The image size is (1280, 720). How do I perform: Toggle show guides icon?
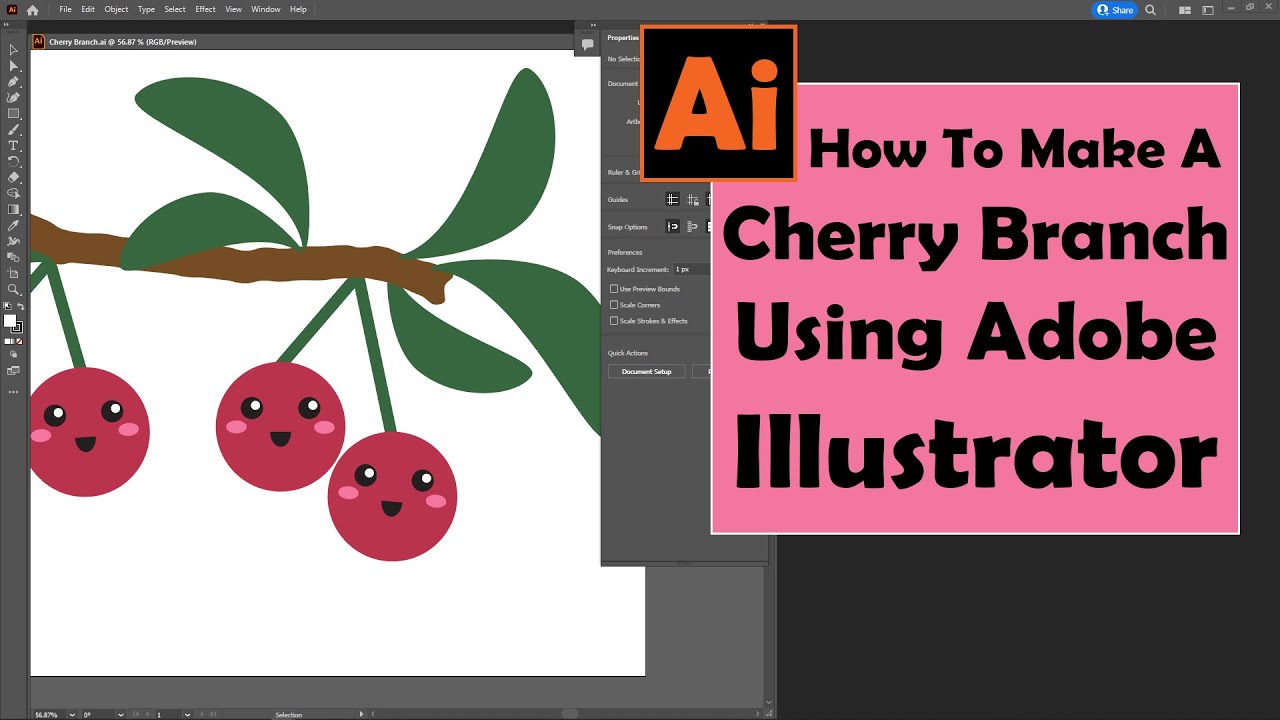673,199
